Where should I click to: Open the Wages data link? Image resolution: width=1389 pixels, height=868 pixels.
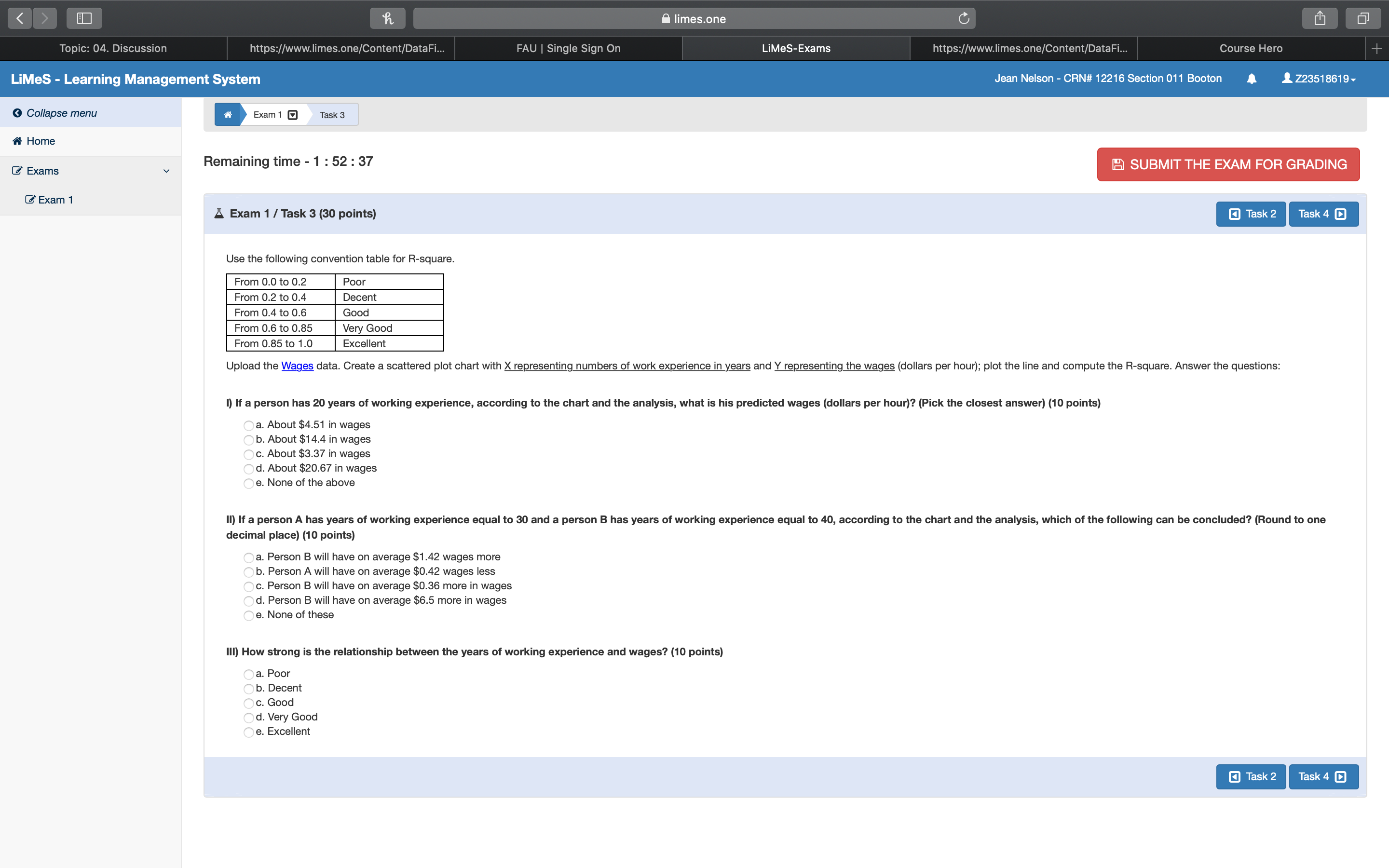pyautogui.click(x=297, y=366)
